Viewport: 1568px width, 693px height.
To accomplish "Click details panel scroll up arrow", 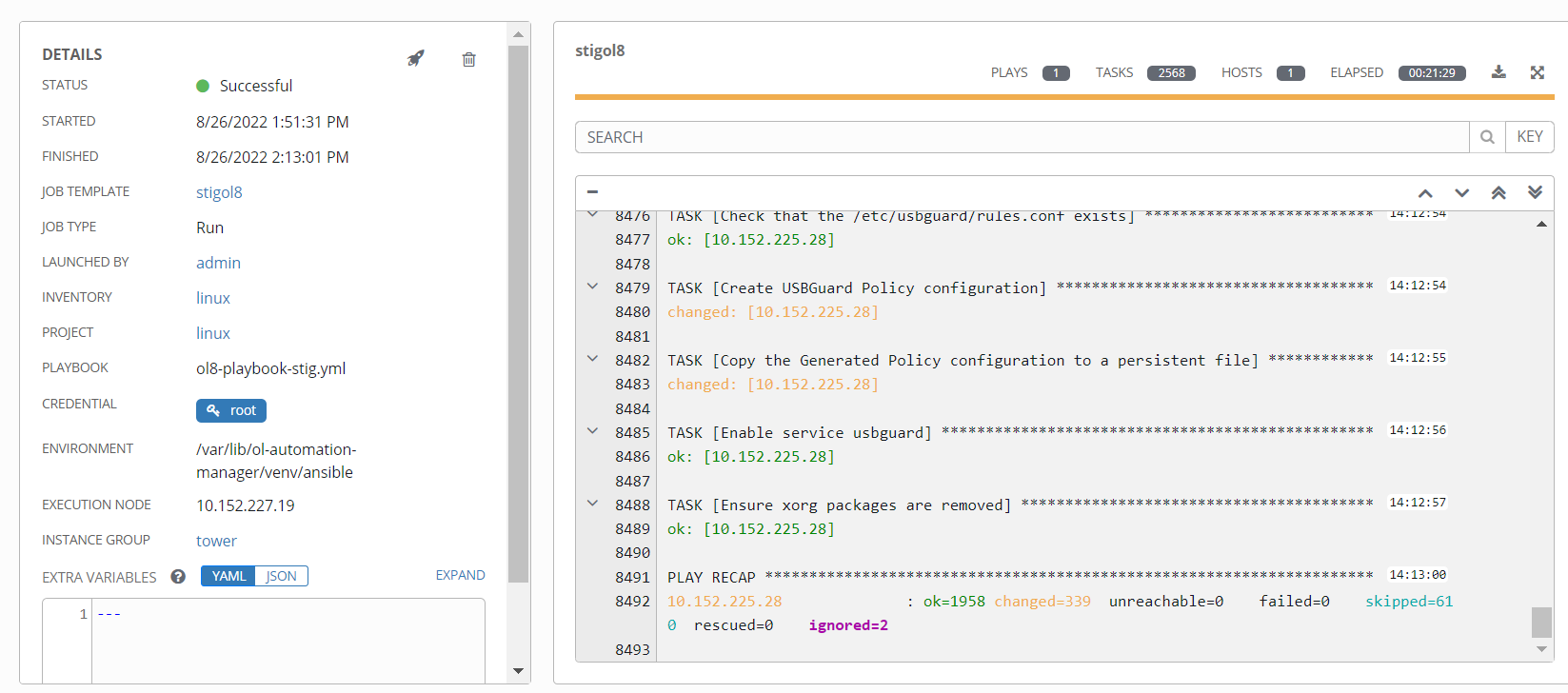I will click(x=518, y=34).
